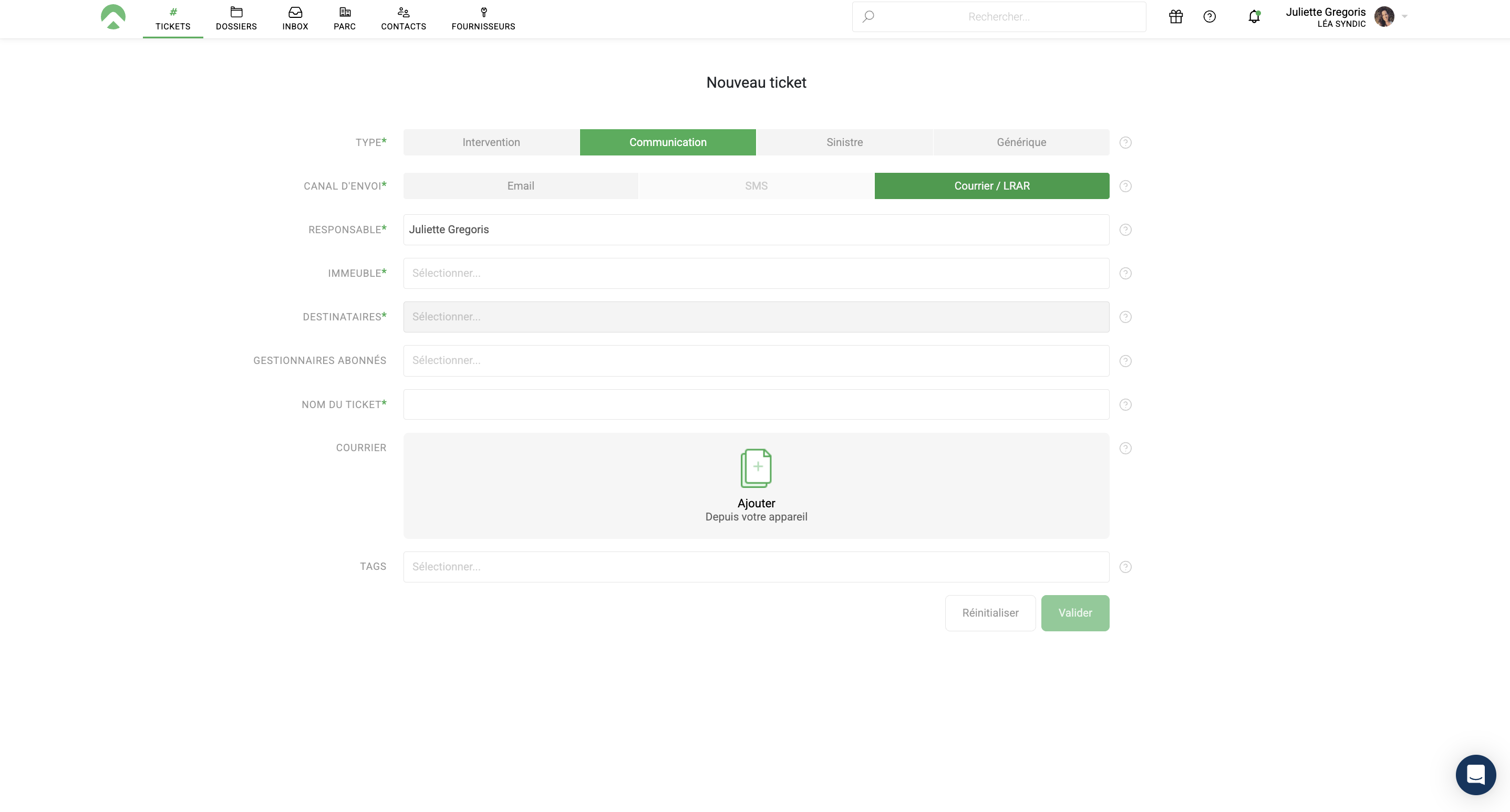This screenshot has width=1510, height=812.
Task: Click help icon next to Type row
Action: pyautogui.click(x=1125, y=142)
